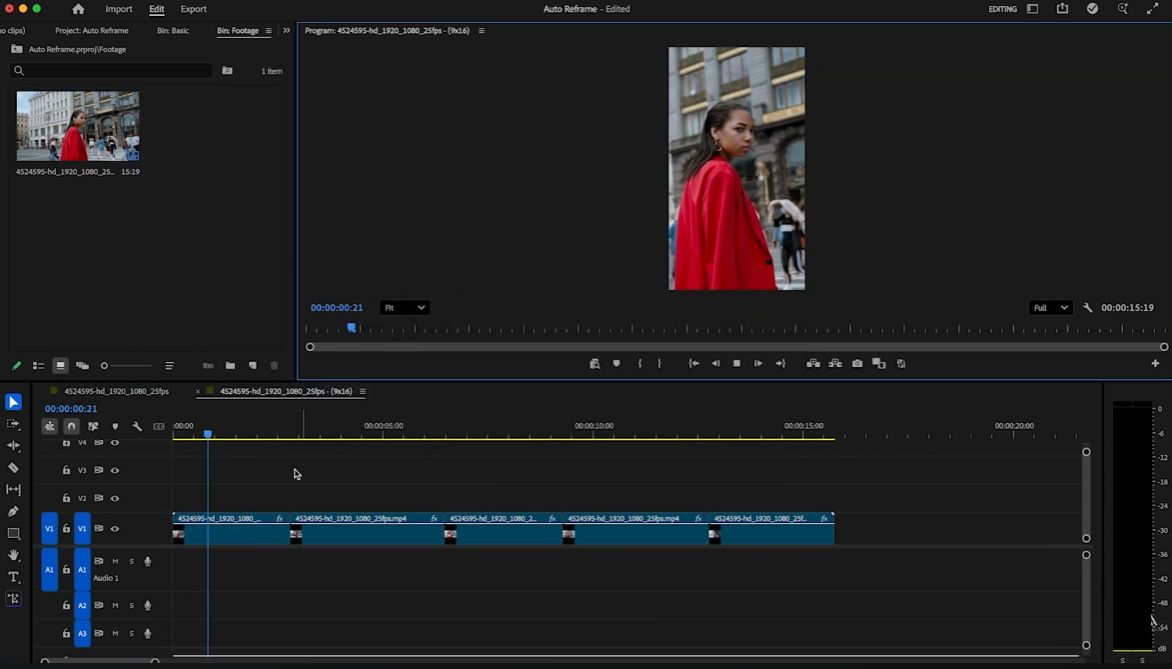
Task: Adjust the bin thumbnail size slider
Action: coord(127,366)
